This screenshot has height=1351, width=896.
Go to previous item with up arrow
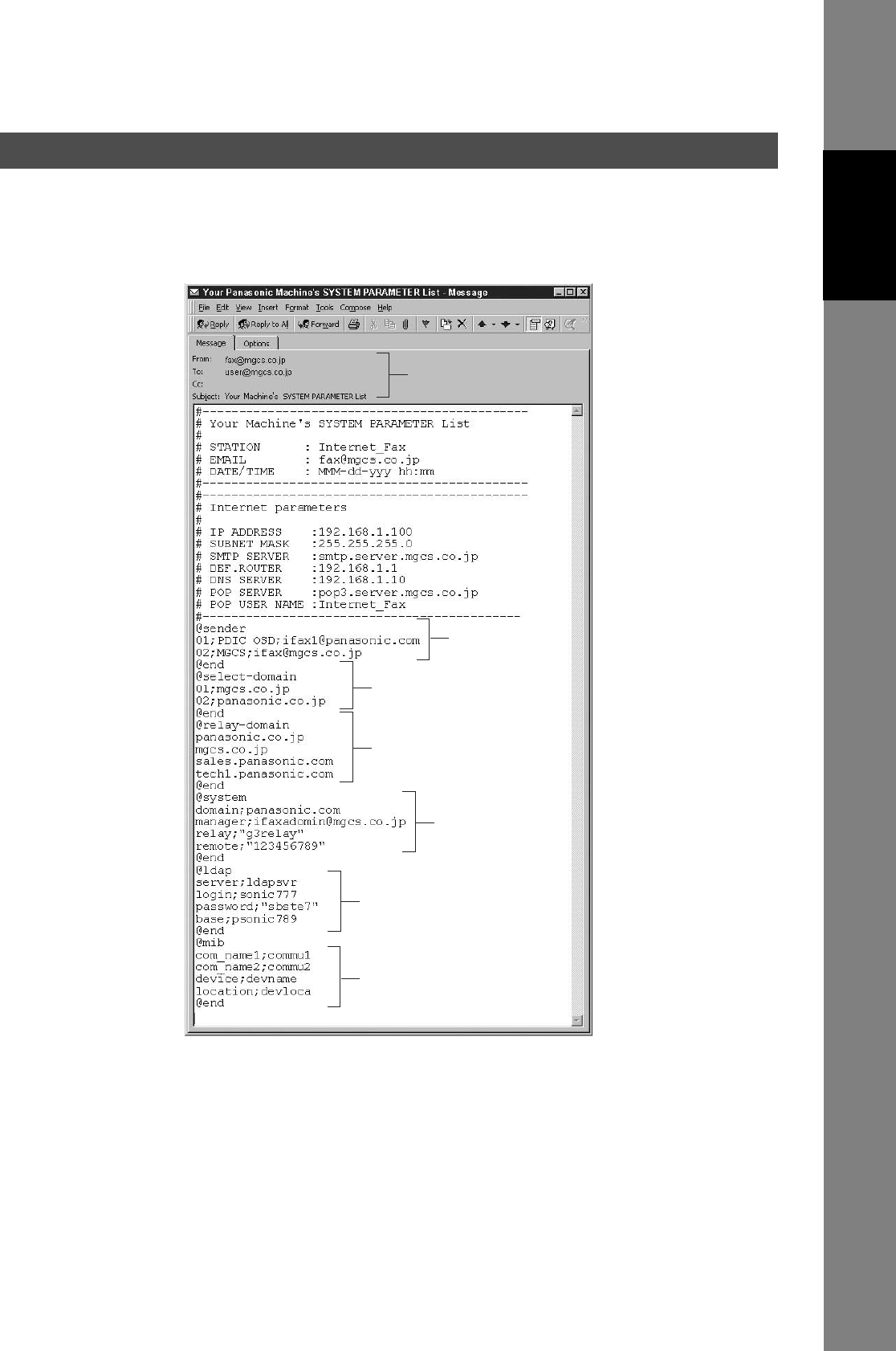tap(482, 324)
